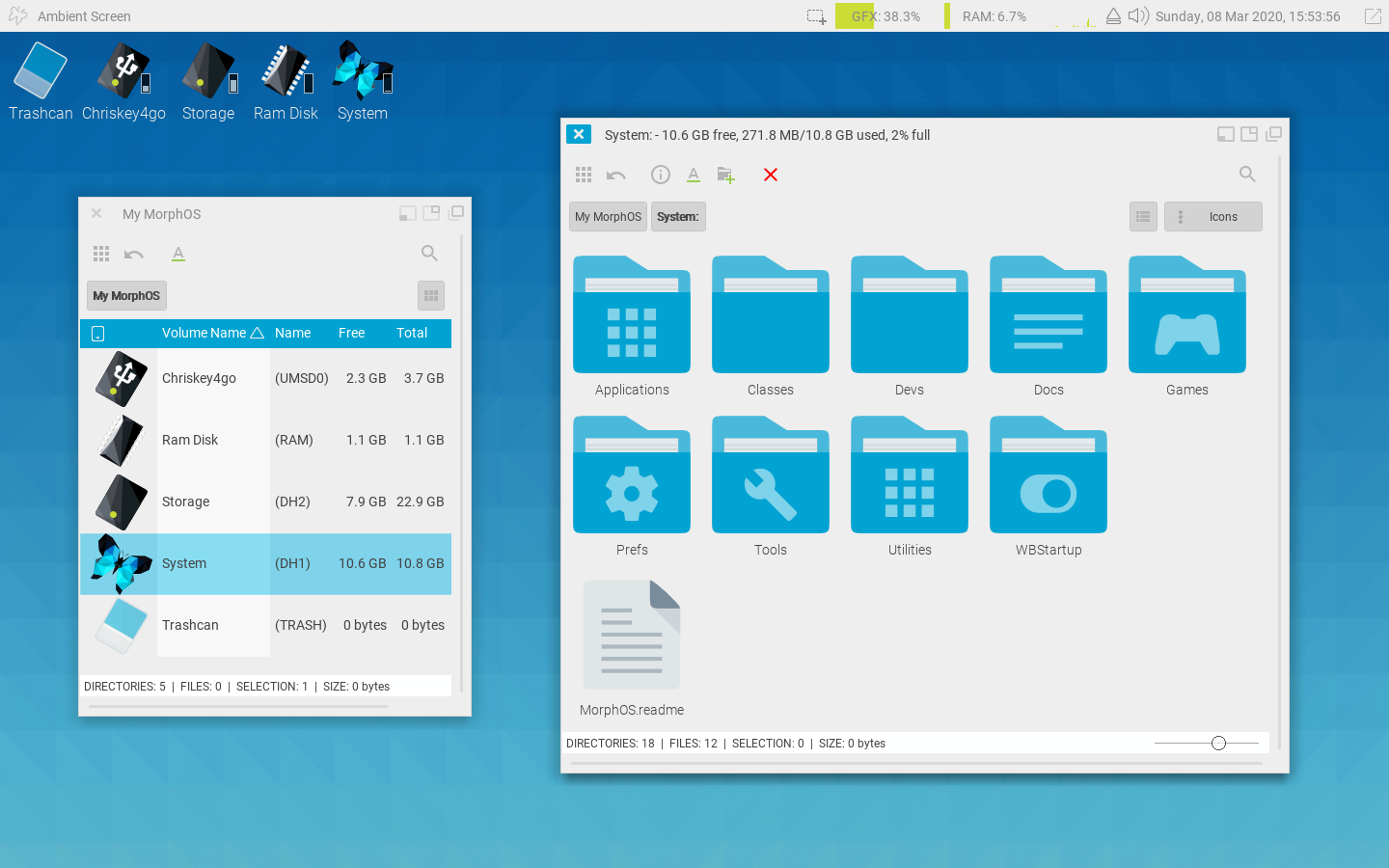The height and width of the screenshot is (868, 1389).
Task: Switch System window to list view
Action: point(1143,217)
